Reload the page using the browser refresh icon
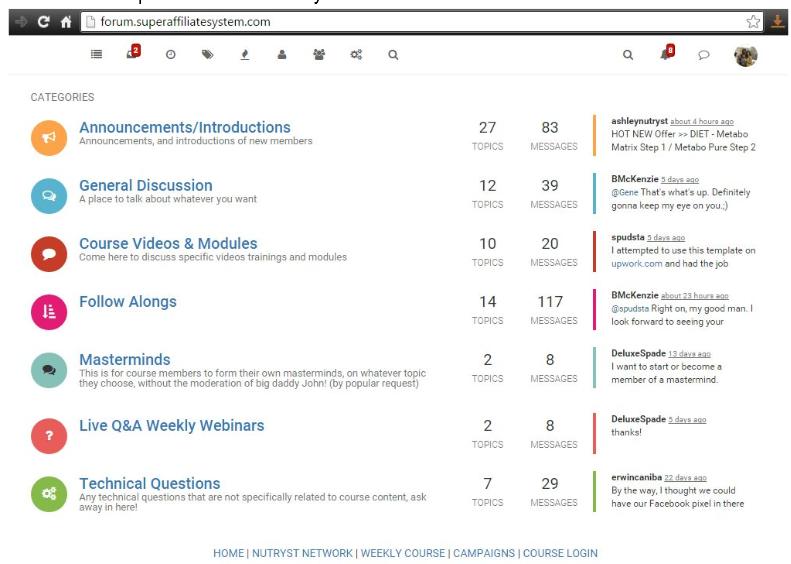Screen dimensions: 791x564 [x=43, y=22]
